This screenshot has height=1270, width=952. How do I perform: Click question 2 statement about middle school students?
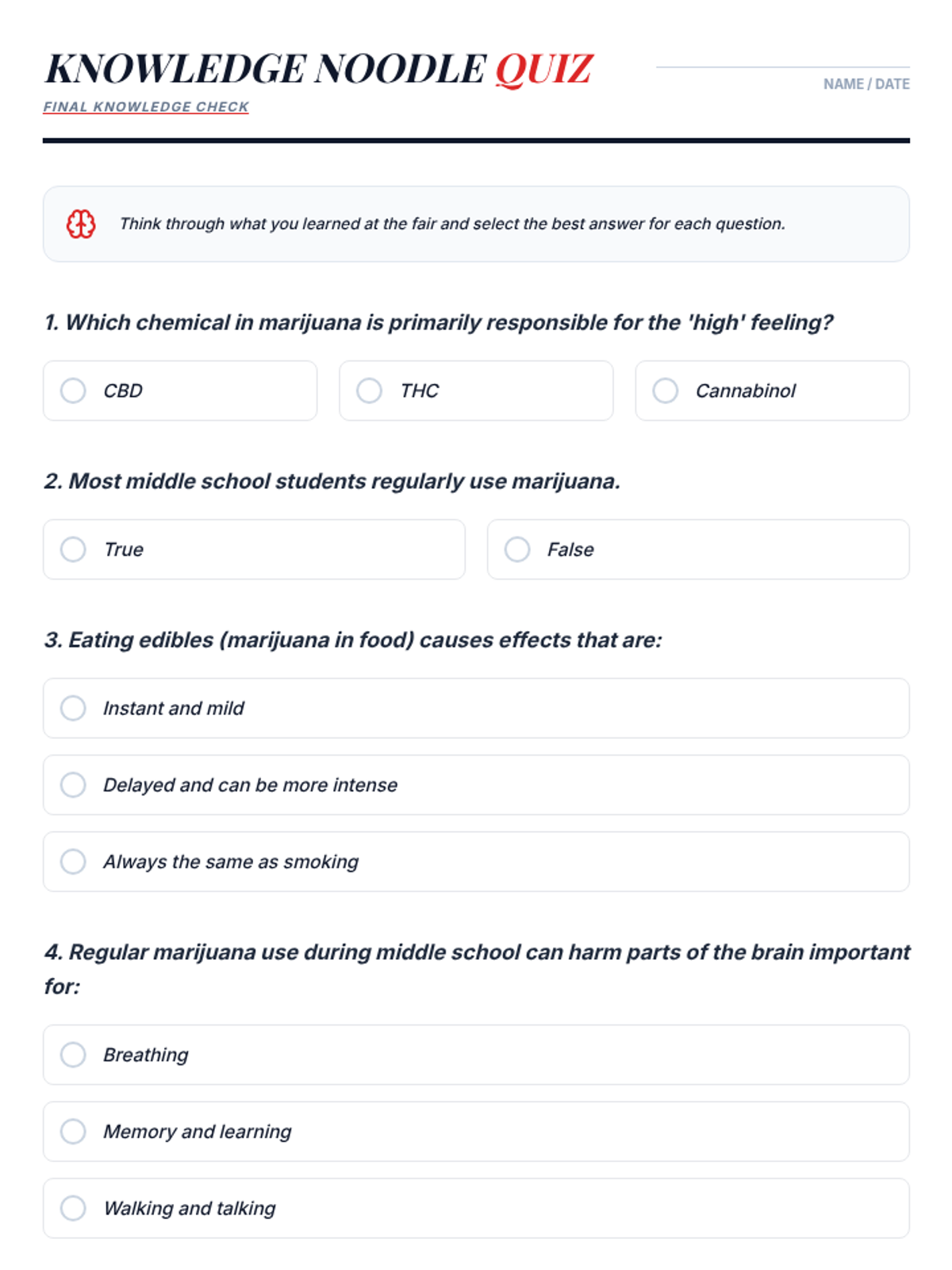point(332,481)
